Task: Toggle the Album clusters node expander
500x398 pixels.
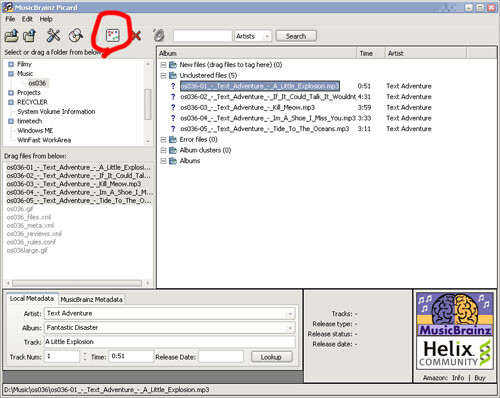Action: pyautogui.click(x=163, y=150)
